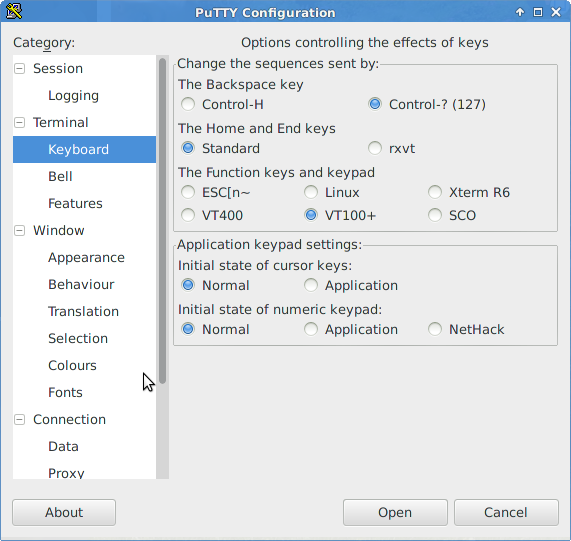Collapse the Connection tree node
571x541 pixels.
[20, 419]
